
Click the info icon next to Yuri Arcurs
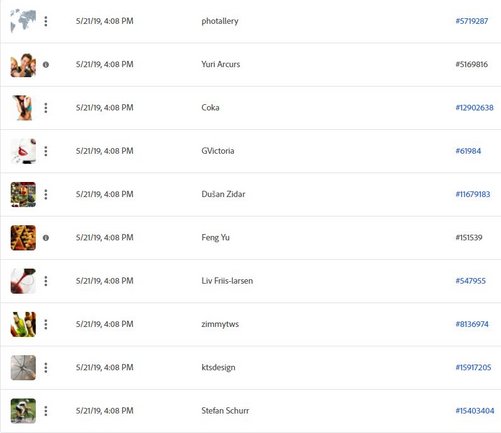[x=46, y=64]
